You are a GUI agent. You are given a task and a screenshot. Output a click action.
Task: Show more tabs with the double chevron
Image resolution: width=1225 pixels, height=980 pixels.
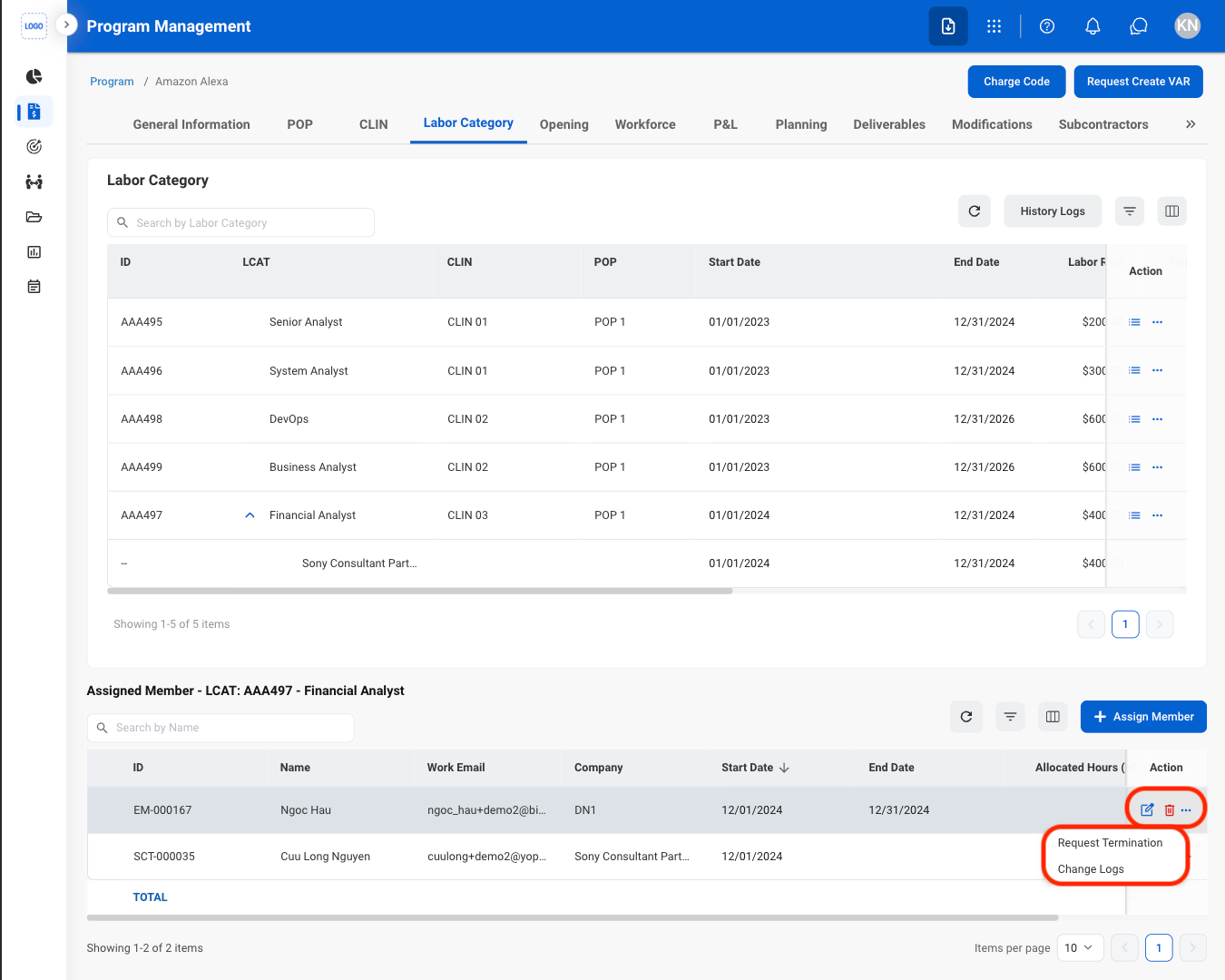click(x=1191, y=124)
